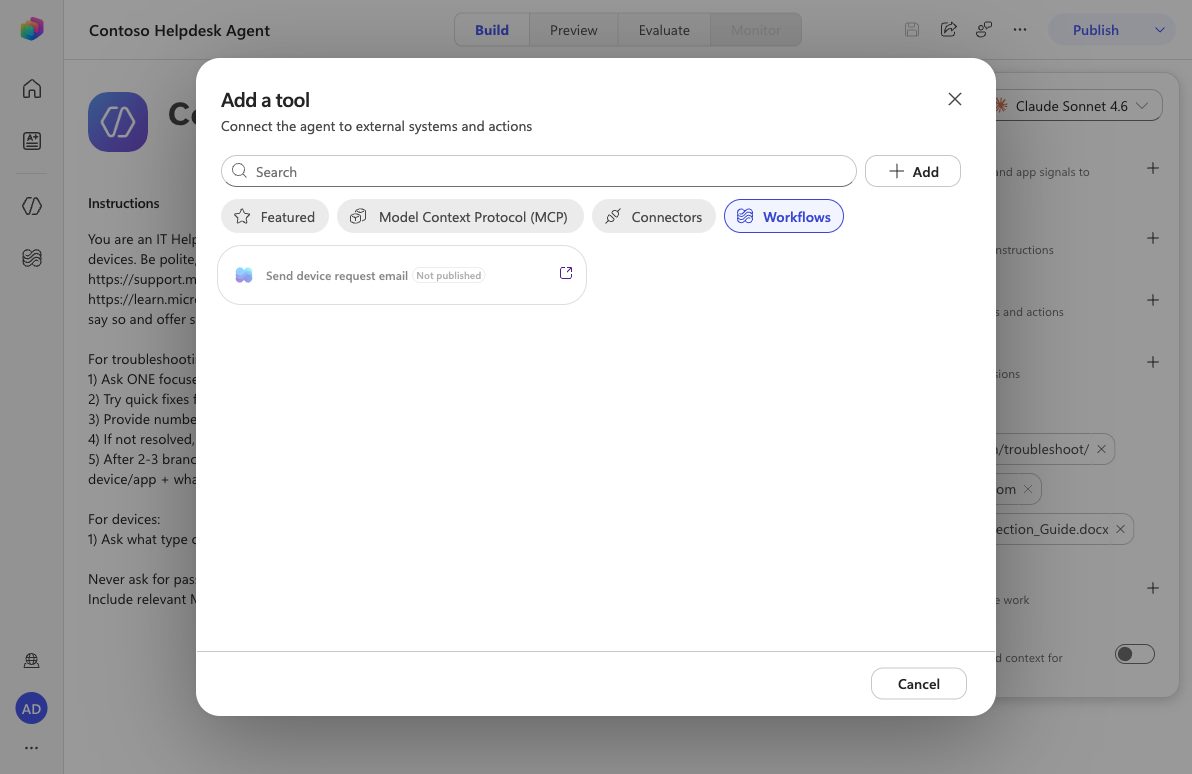The height and width of the screenshot is (774, 1192).
Task: Remove the ection_Guide.docx chip
Action: [x=1120, y=529]
